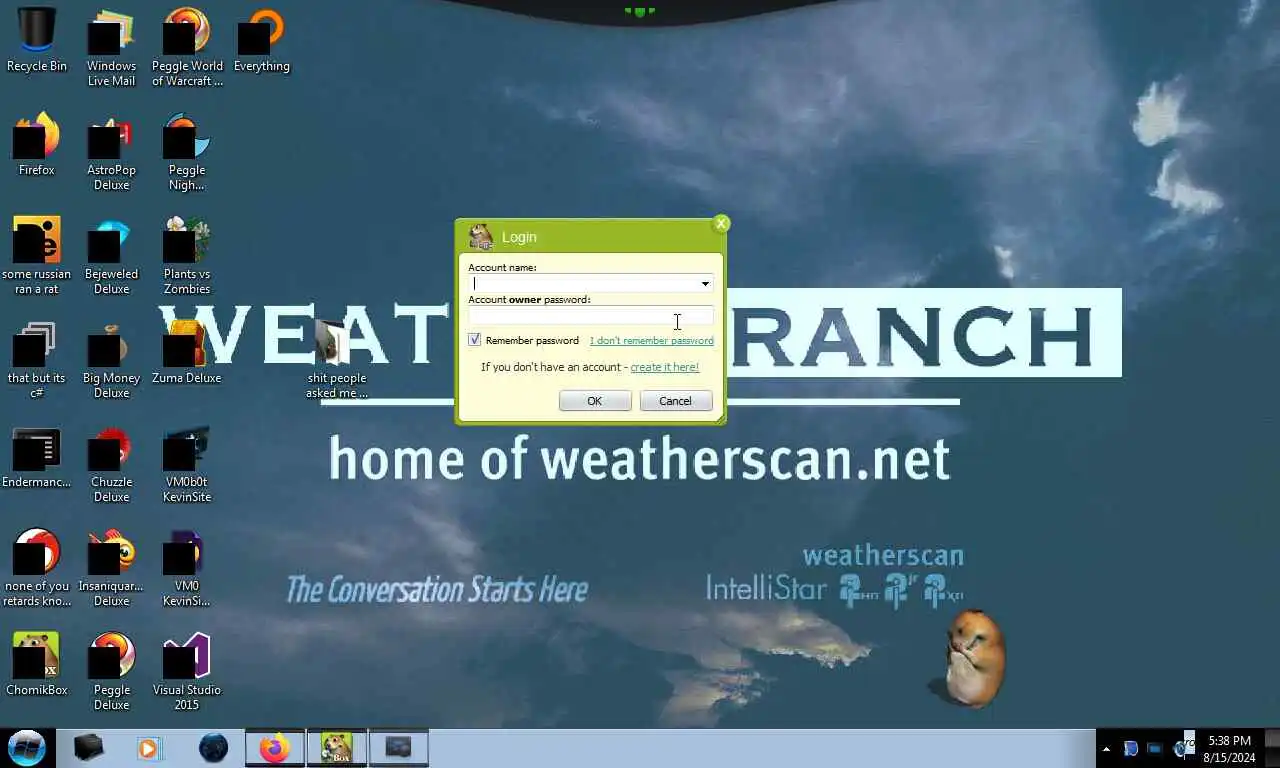Screen dimensions: 1280x768
Task: Click the OK button in Login
Action: tap(595, 401)
